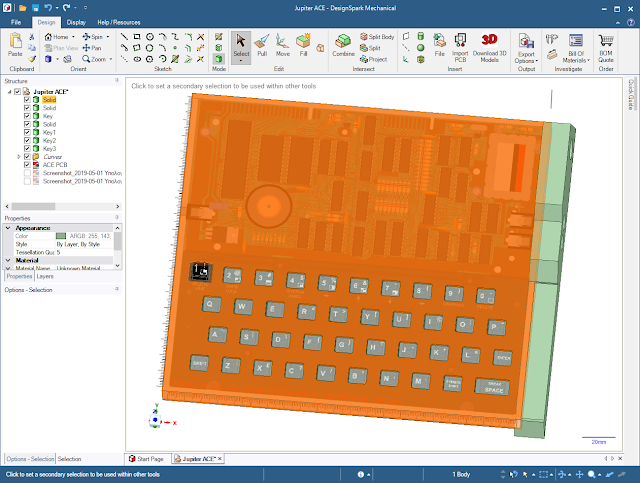
Task: Select the ACE PCB tree item label
Action: 55,165
